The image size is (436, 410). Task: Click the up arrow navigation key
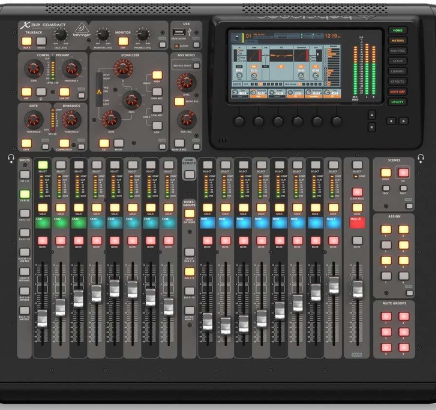click(372, 115)
